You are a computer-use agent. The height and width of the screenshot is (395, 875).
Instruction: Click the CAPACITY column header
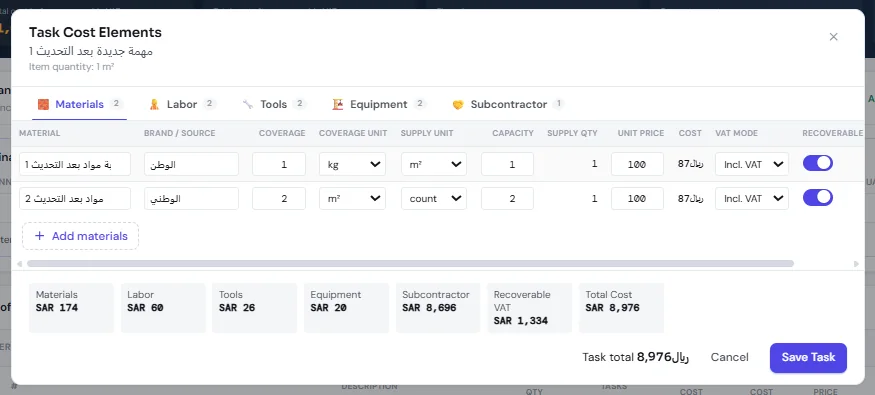(x=513, y=133)
